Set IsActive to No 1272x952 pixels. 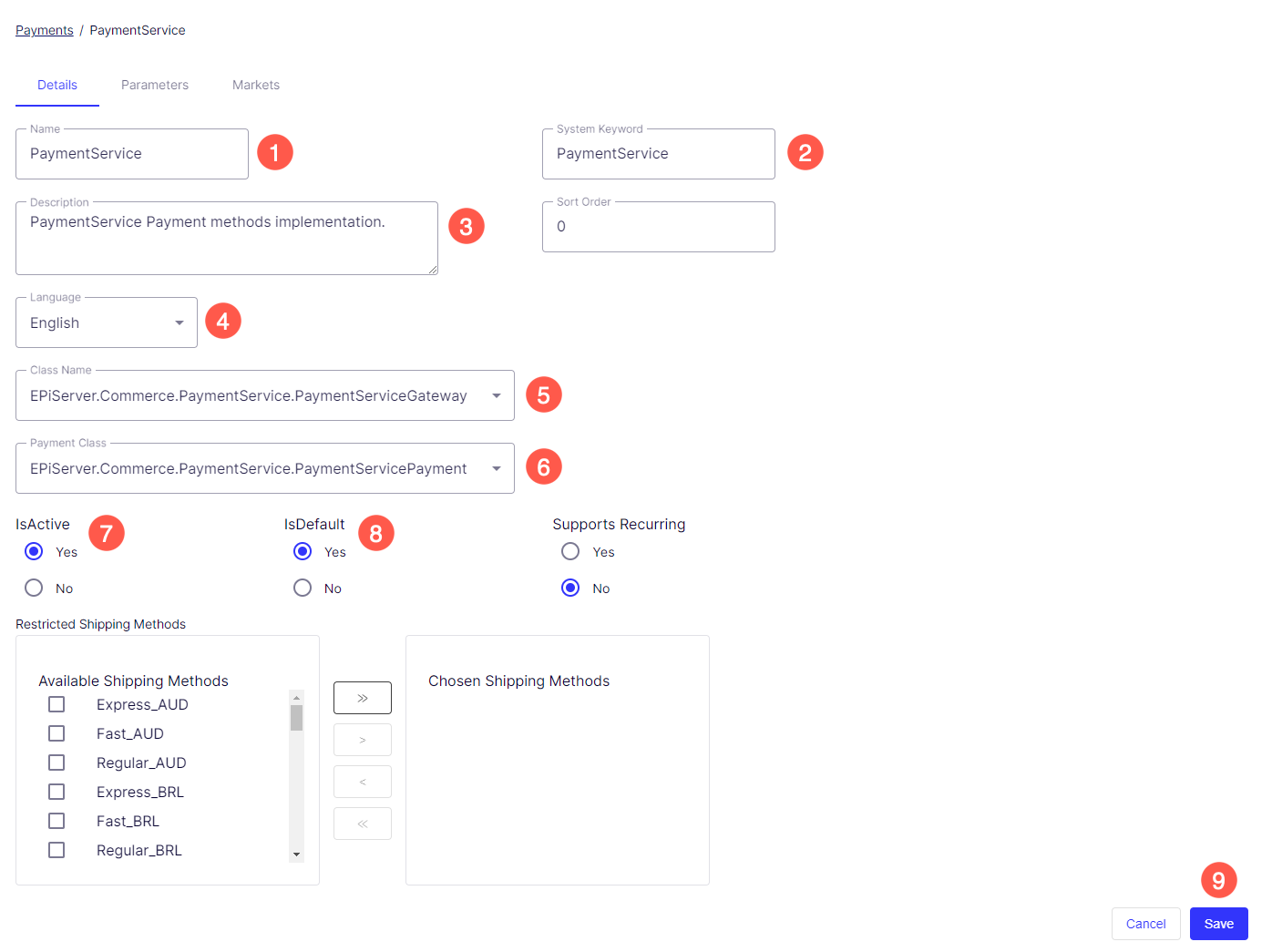(34, 588)
